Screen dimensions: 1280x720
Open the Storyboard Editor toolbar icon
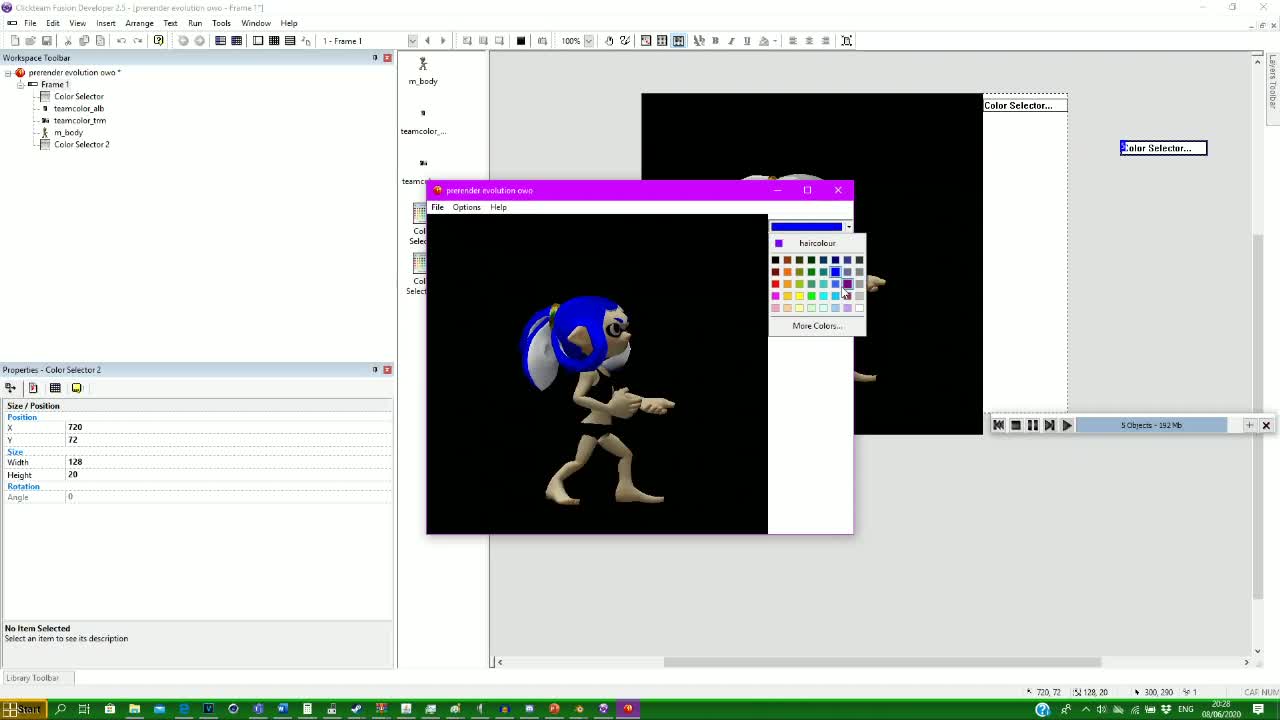tap(220, 41)
